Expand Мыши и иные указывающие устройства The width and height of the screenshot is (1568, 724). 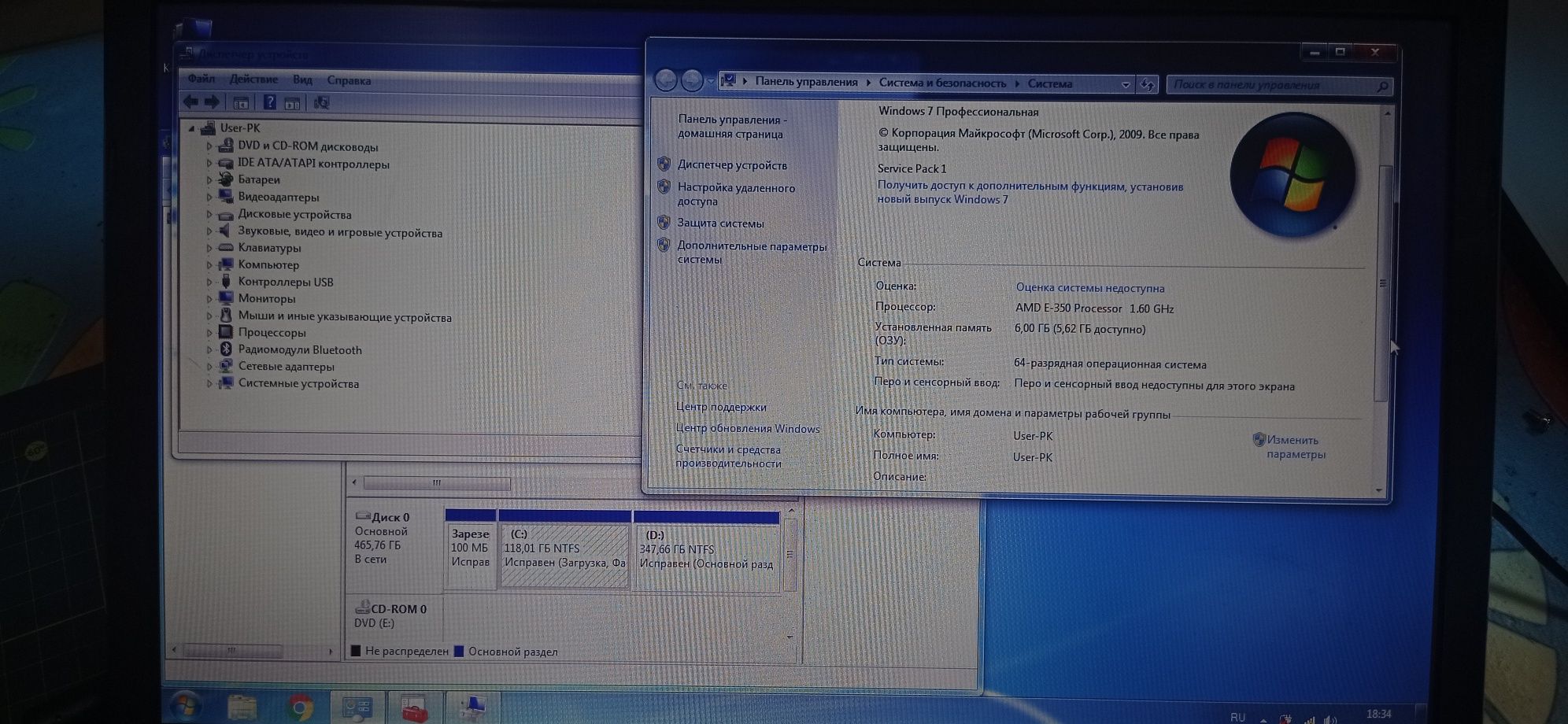click(x=209, y=316)
